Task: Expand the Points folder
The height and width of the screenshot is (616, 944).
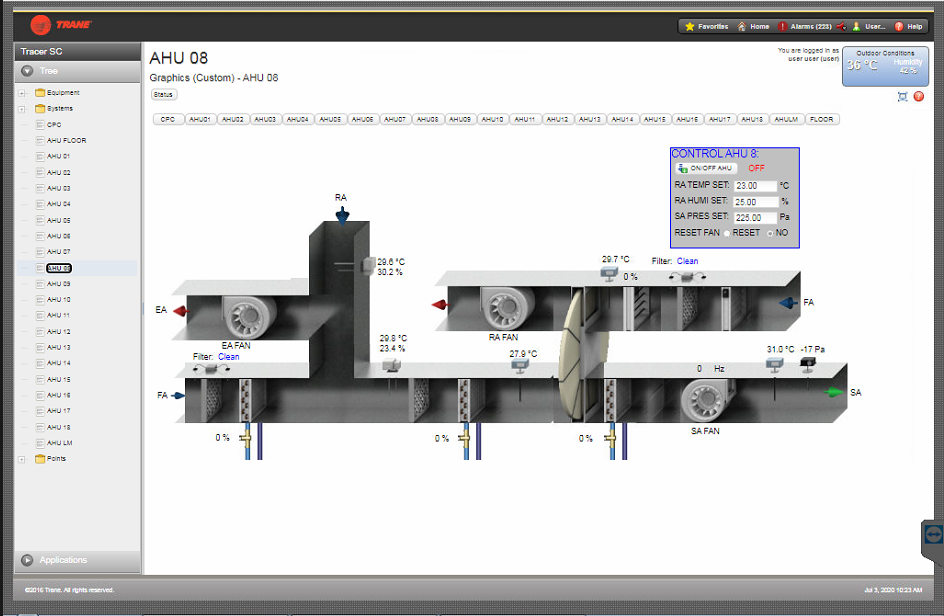Action: (x=22, y=459)
